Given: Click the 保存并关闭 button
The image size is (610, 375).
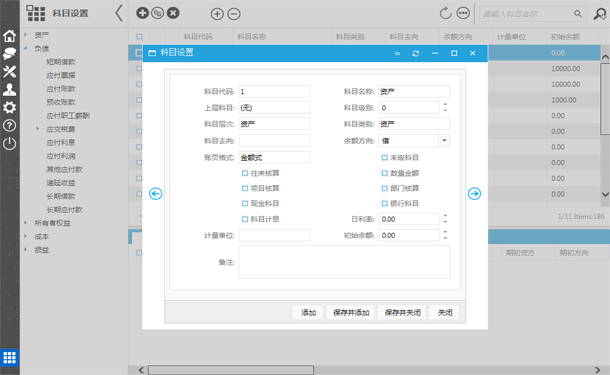Looking at the screenshot, I should 402,312.
